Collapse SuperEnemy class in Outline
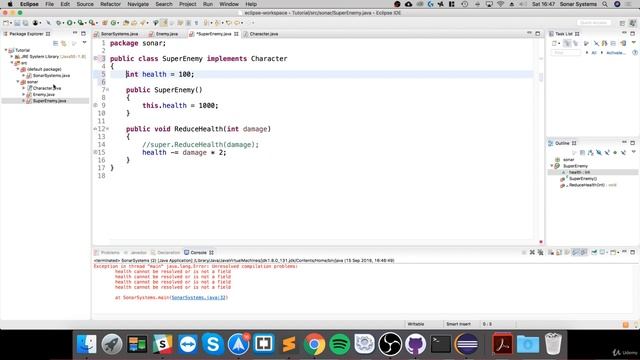640x360 pixels. pyautogui.click(x=552, y=166)
